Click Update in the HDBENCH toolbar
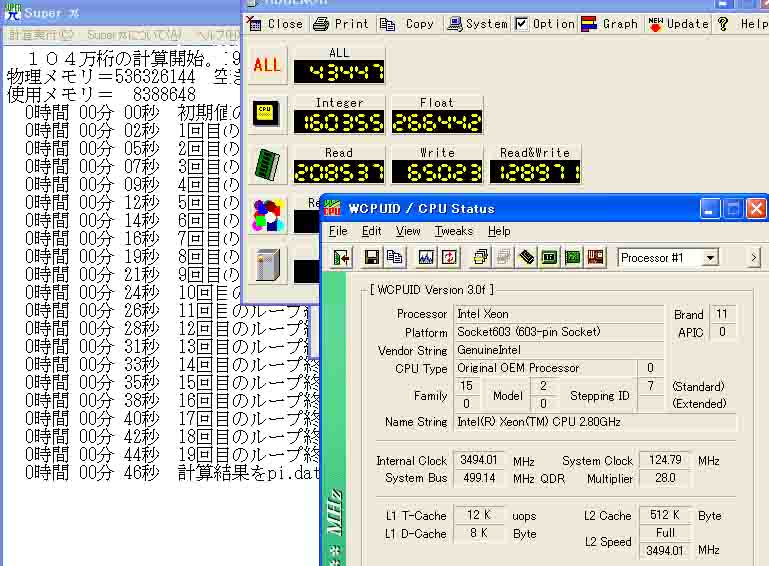The width and height of the screenshot is (769, 566). (678, 24)
